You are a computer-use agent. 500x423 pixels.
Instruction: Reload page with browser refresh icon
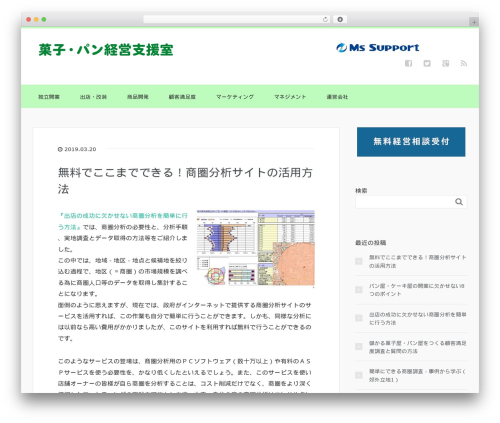click(x=325, y=19)
